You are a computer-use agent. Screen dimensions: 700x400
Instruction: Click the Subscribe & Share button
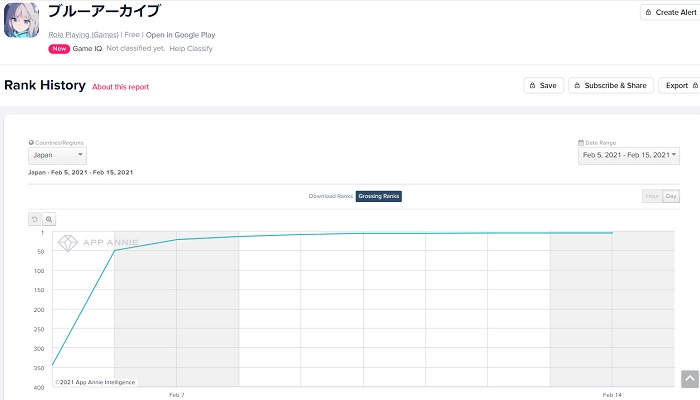(611, 85)
